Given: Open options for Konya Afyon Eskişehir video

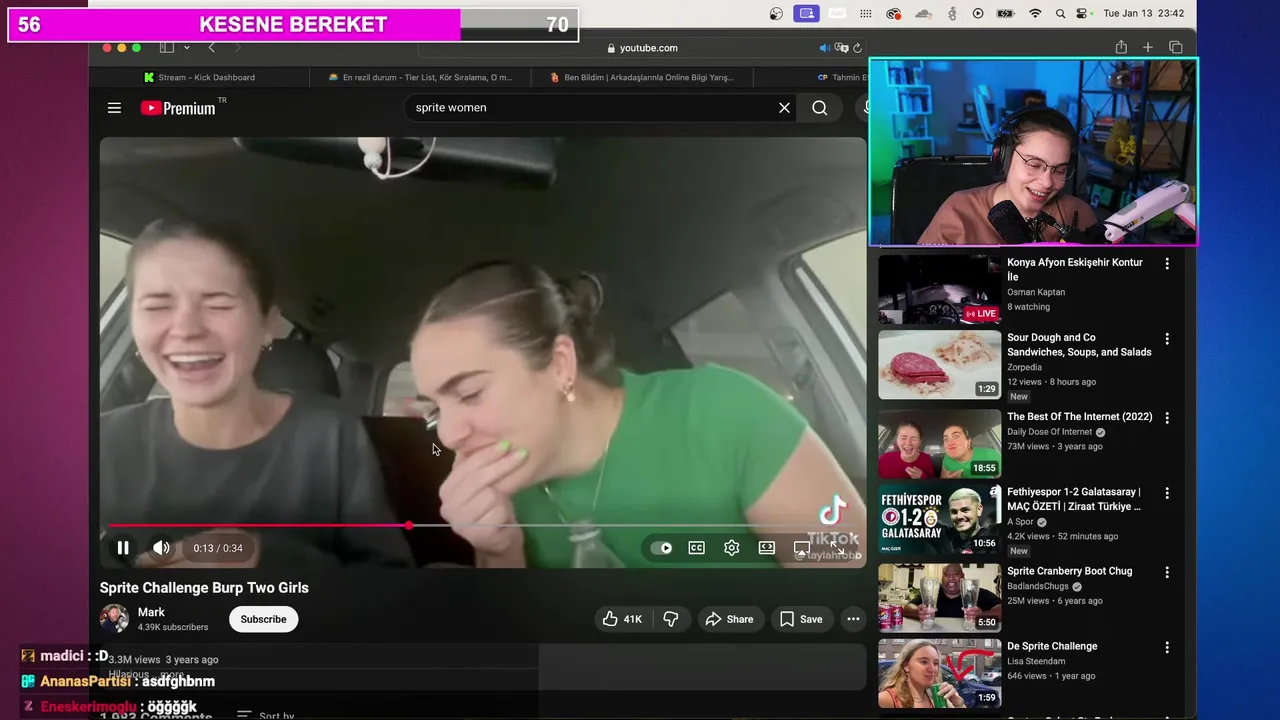Looking at the screenshot, I should point(1166,264).
